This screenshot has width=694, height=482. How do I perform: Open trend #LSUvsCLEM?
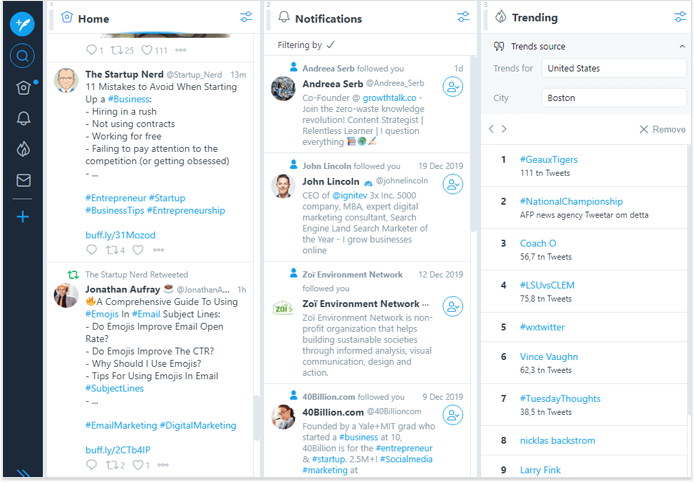pos(547,285)
